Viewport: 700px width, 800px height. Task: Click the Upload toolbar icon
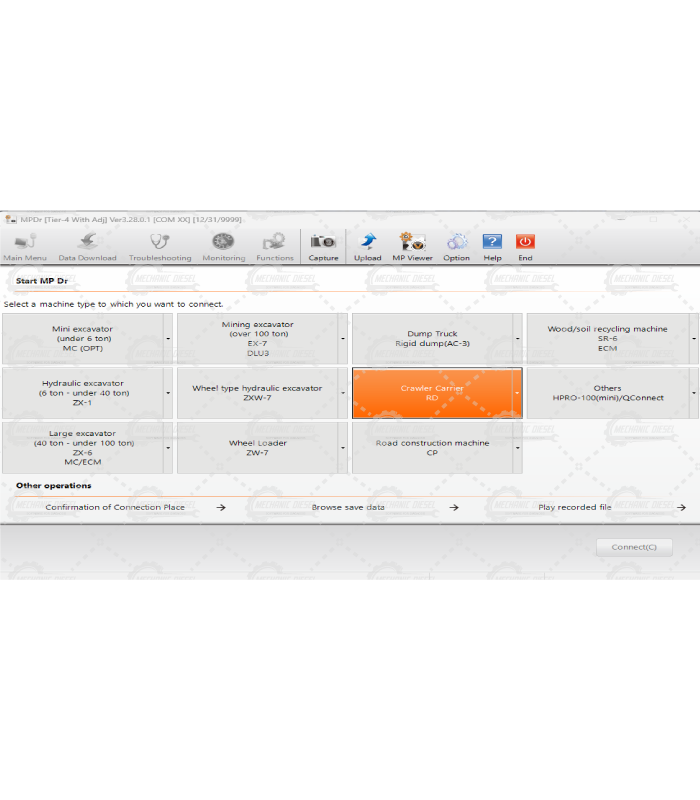point(367,244)
